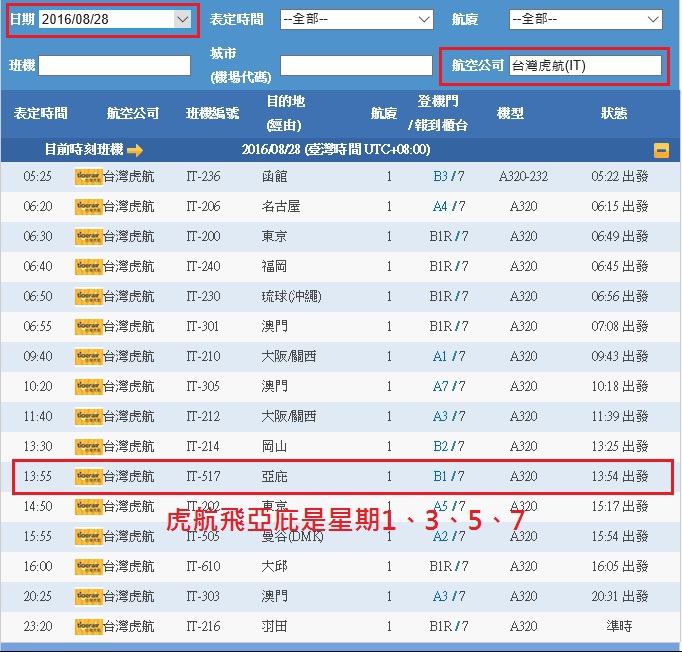Screen dimensions: 682x652
Task: Select aircraft type A320-232
Action: (x=524, y=177)
